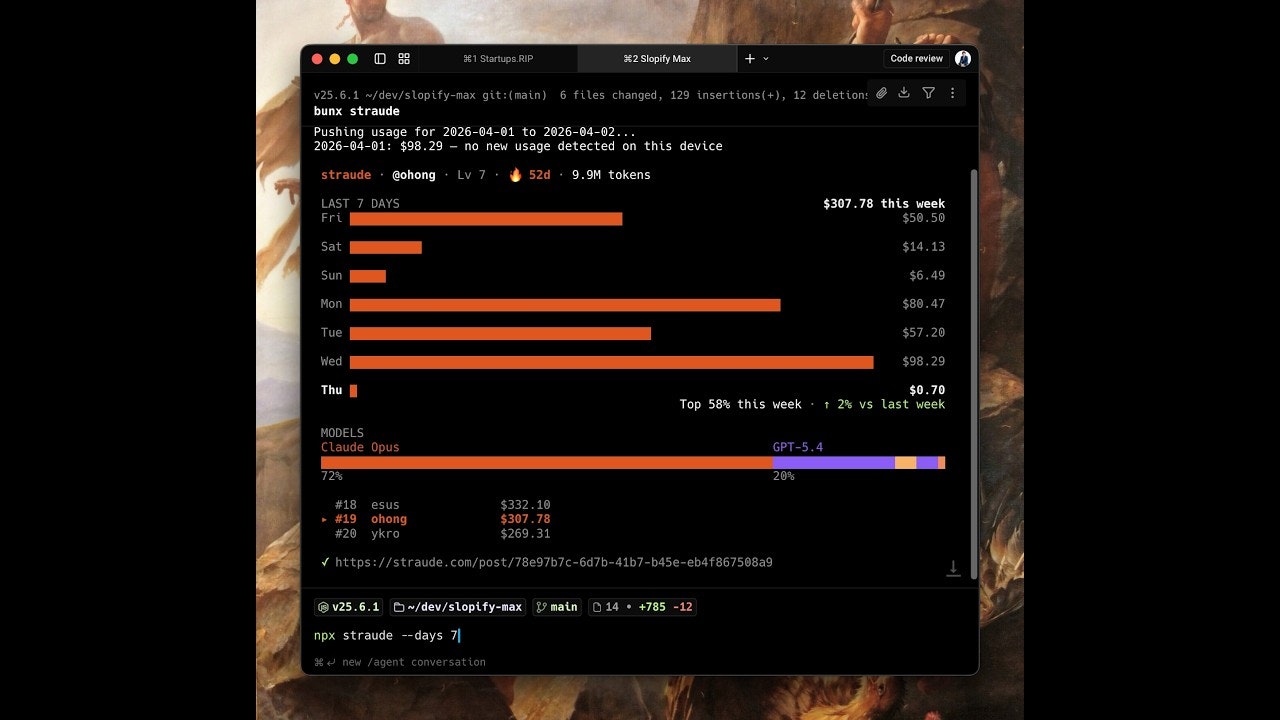Open the main git branch chip
1280x720 pixels.
557,607
